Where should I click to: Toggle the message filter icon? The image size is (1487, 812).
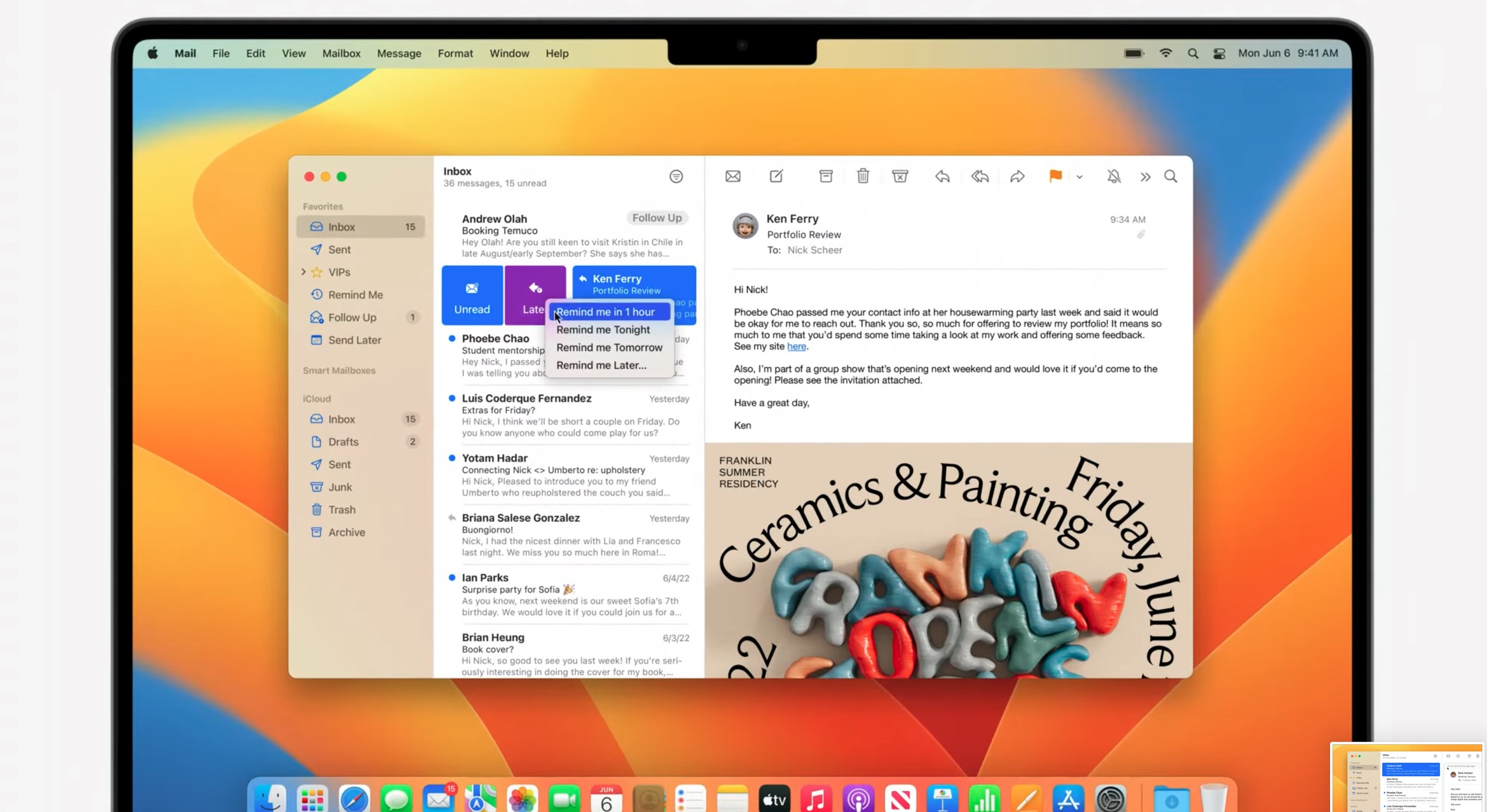point(676,176)
